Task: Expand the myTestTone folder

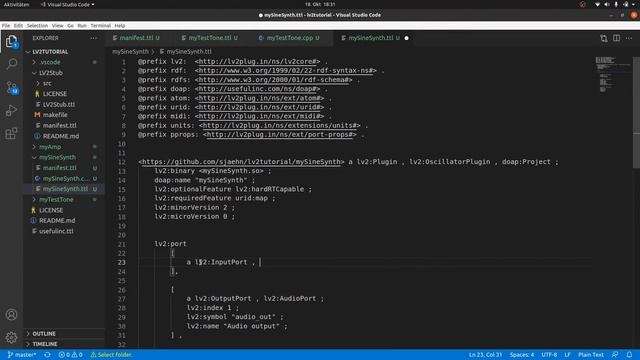Action: (x=56, y=200)
